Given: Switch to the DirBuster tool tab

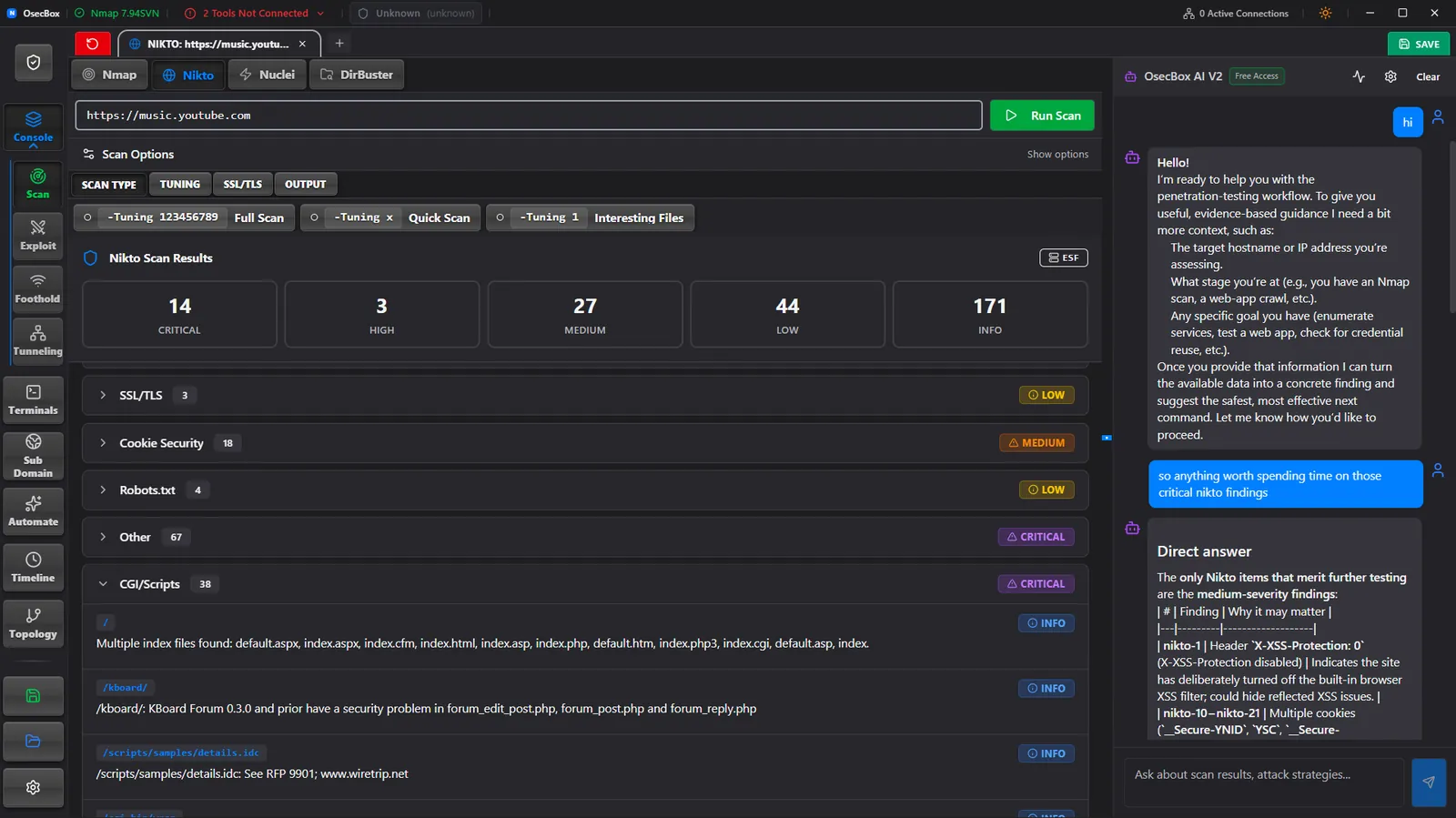Looking at the screenshot, I should [357, 75].
